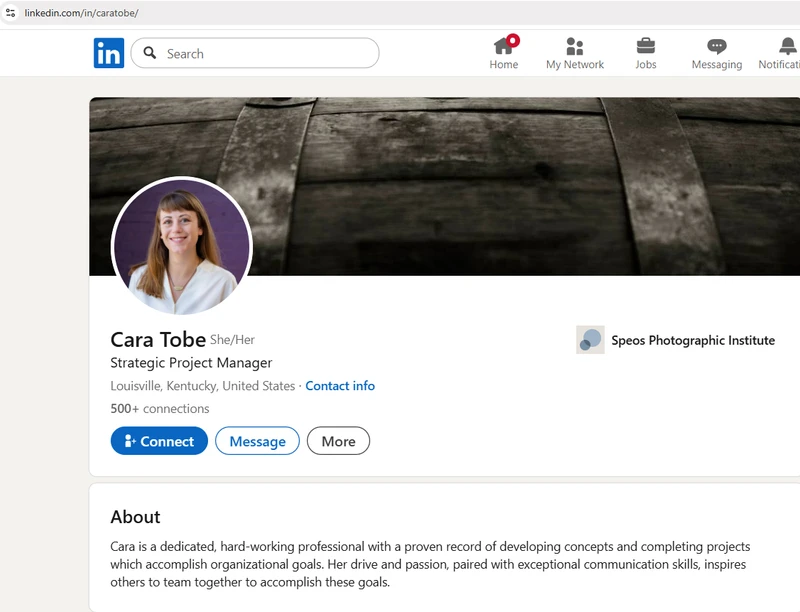800x612 pixels.
Task: Click the search magnifying glass icon
Action: (x=149, y=53)
